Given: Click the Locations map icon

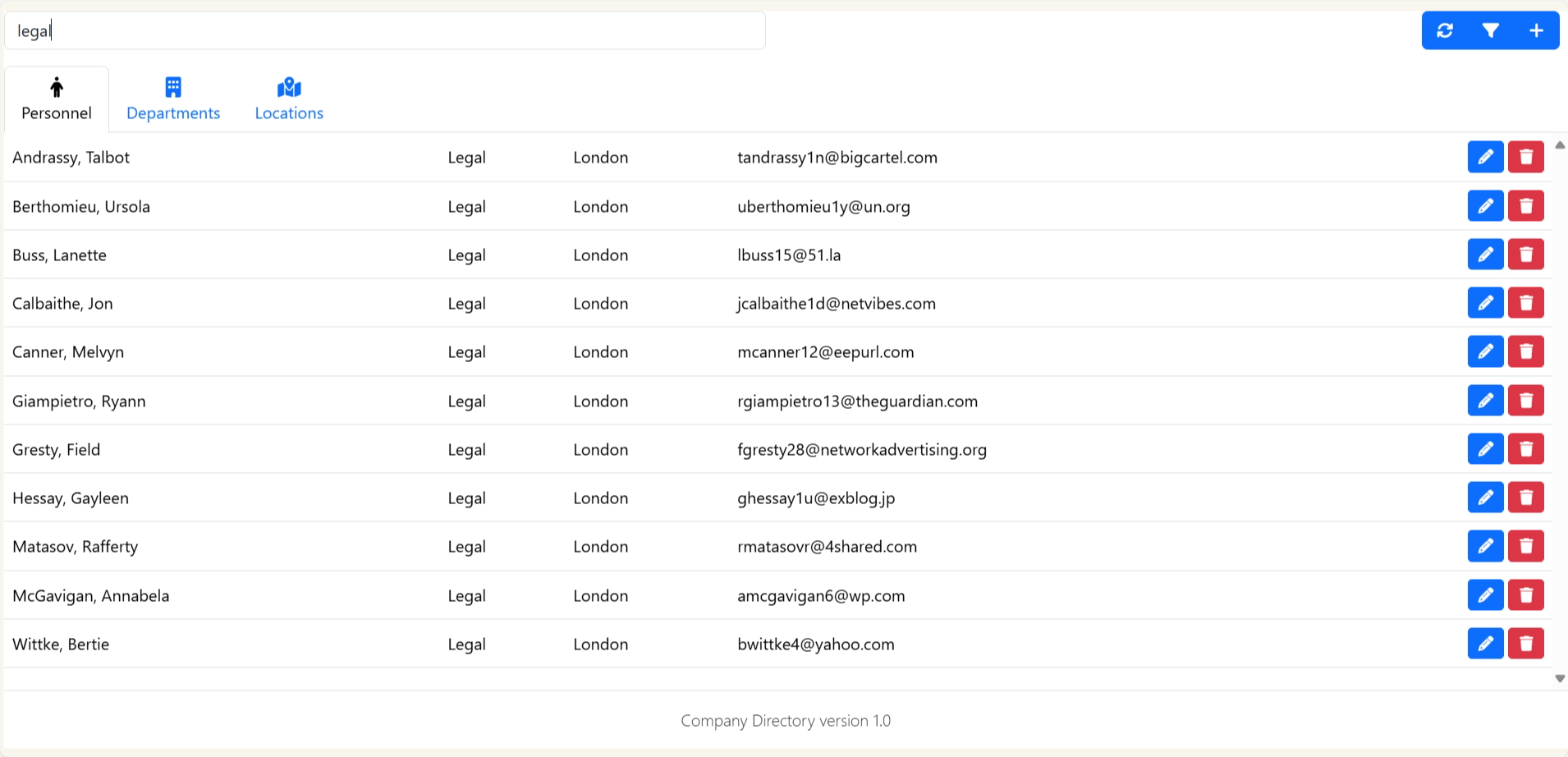Looking at the screenshot, I should click(x=288, y=85).
